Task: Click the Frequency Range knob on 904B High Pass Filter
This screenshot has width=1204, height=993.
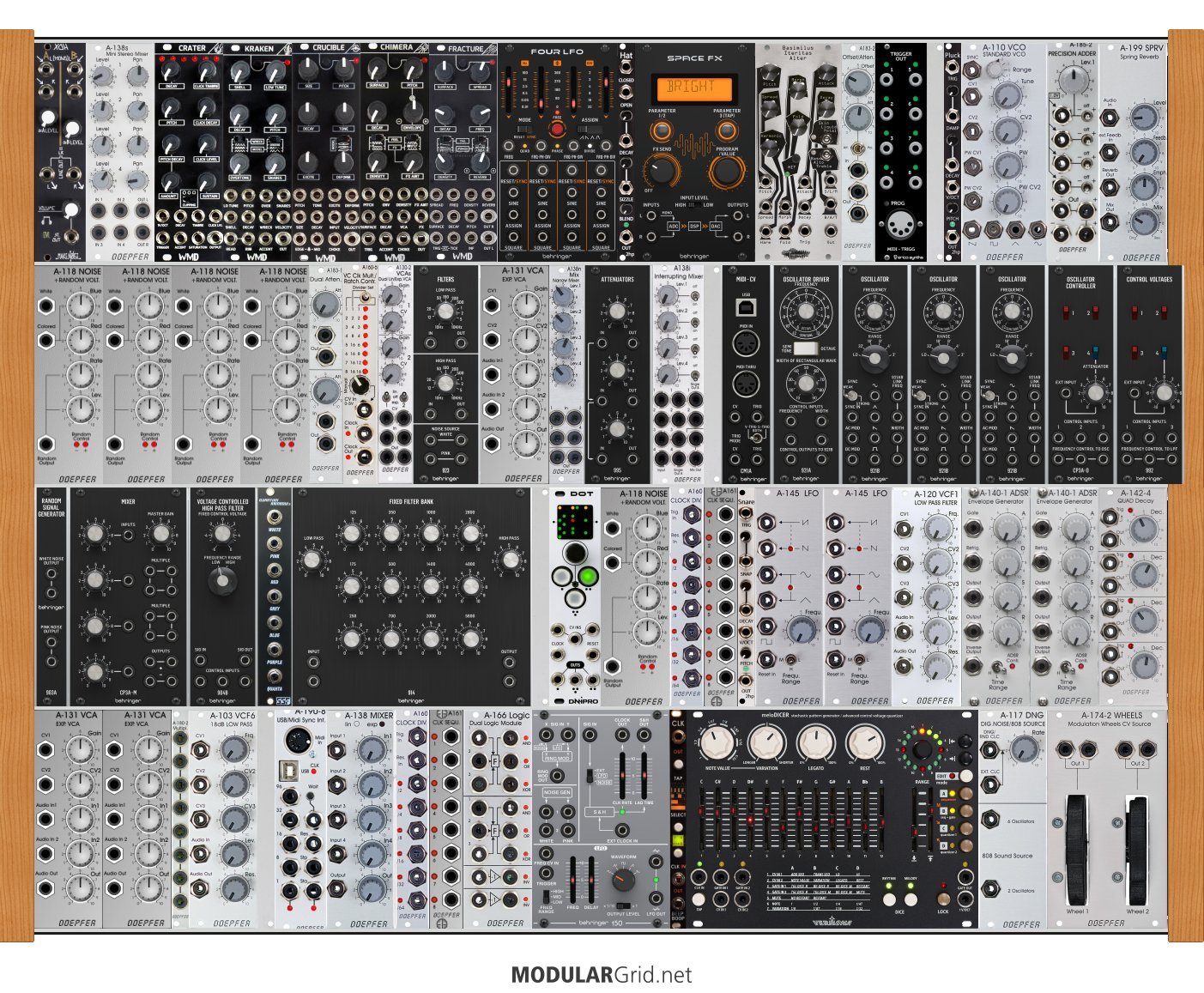Action: 222,582
